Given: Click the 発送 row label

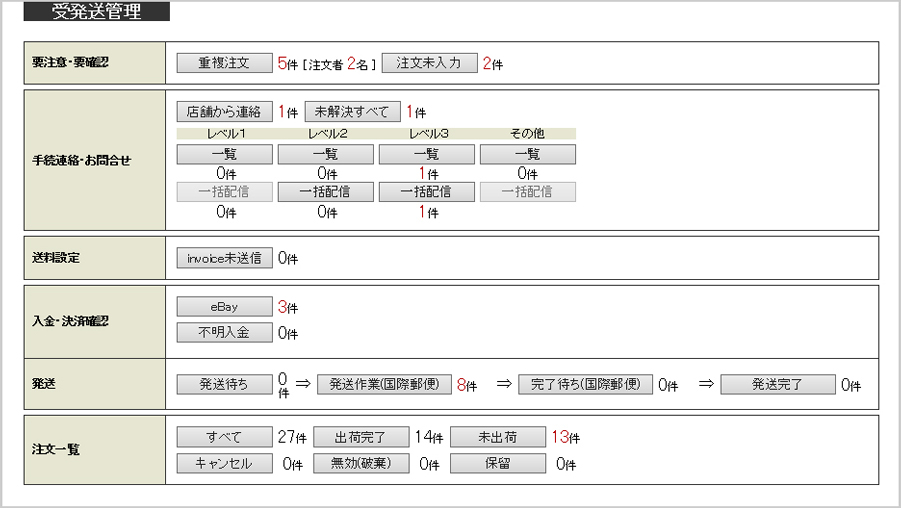Looking at the screenshot, I should point(44,384).
